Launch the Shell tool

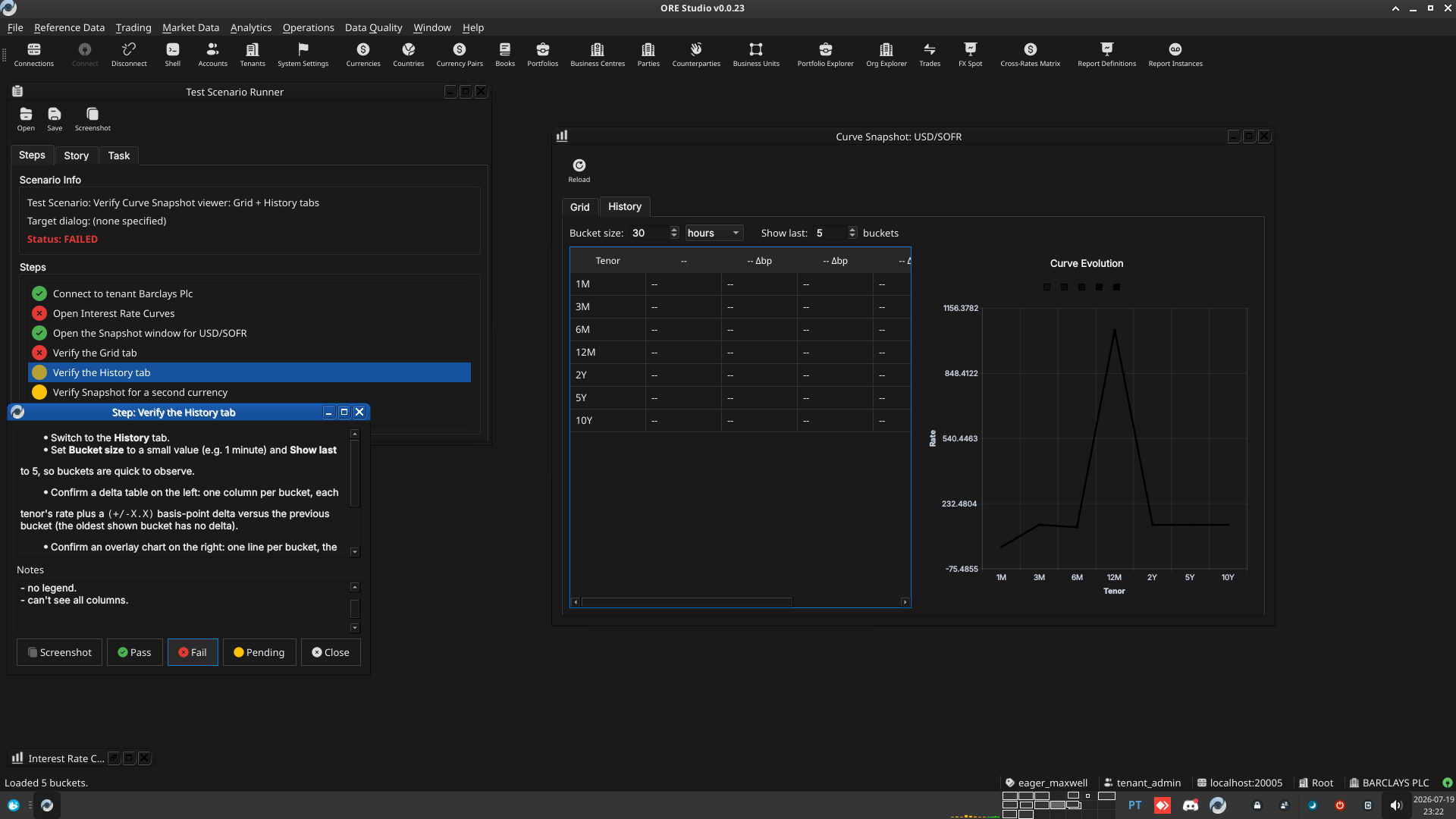[173, 54]
